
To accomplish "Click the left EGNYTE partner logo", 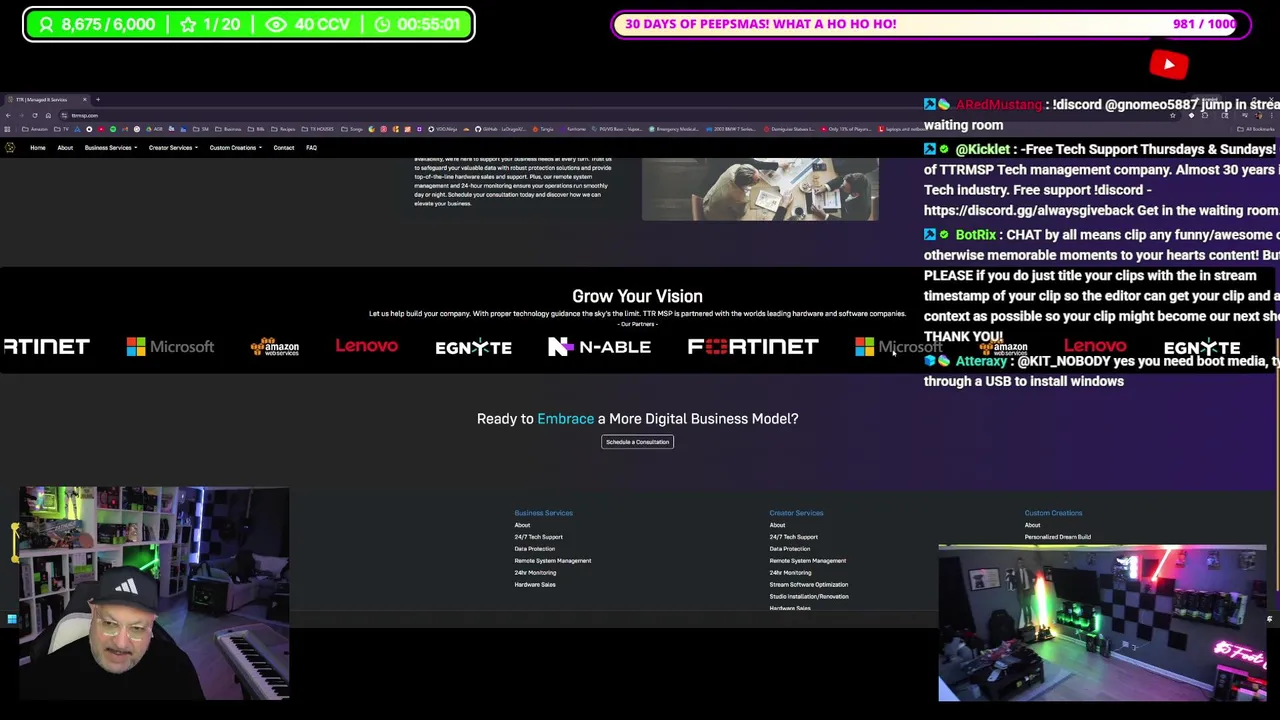I will [473, 347].
